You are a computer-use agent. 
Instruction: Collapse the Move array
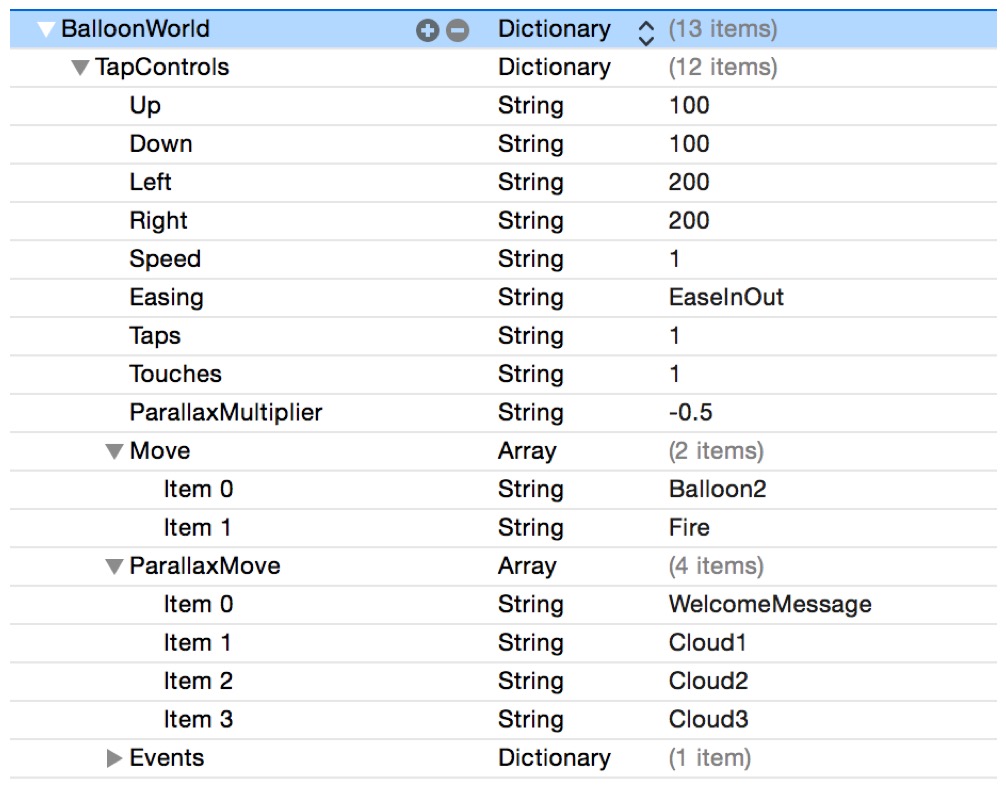pos(115,452)
